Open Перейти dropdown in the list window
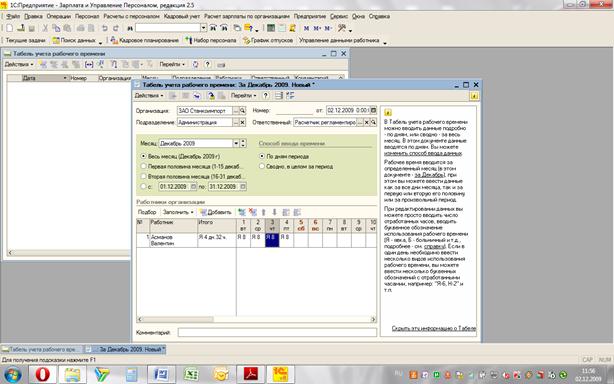The width and height of the screenshot is (614, 384). click(172, 65)
